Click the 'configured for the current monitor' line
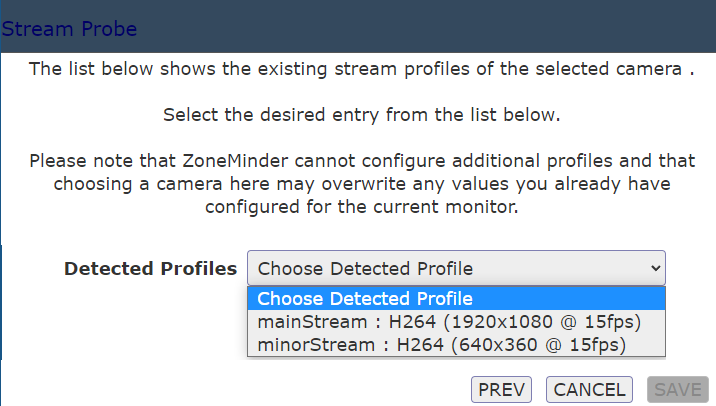 (x=362, y=207)
